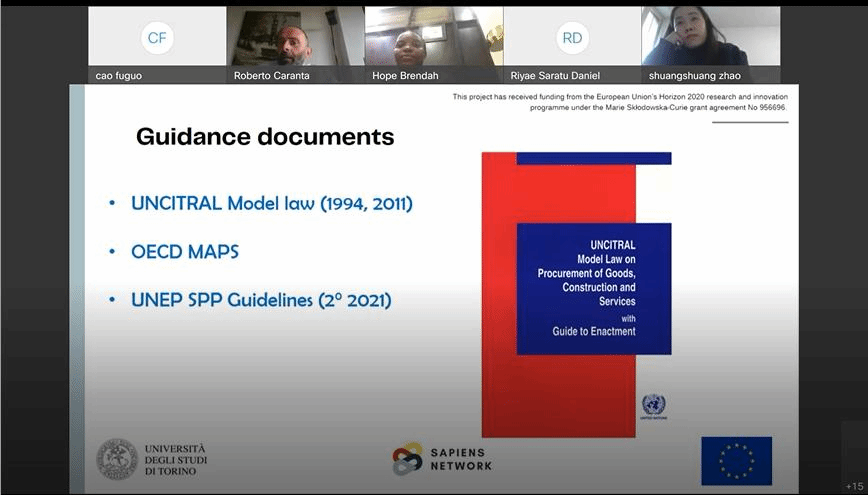Click the OECD MAPS bullet text
The image size is (868, 495).
[185, 251]
